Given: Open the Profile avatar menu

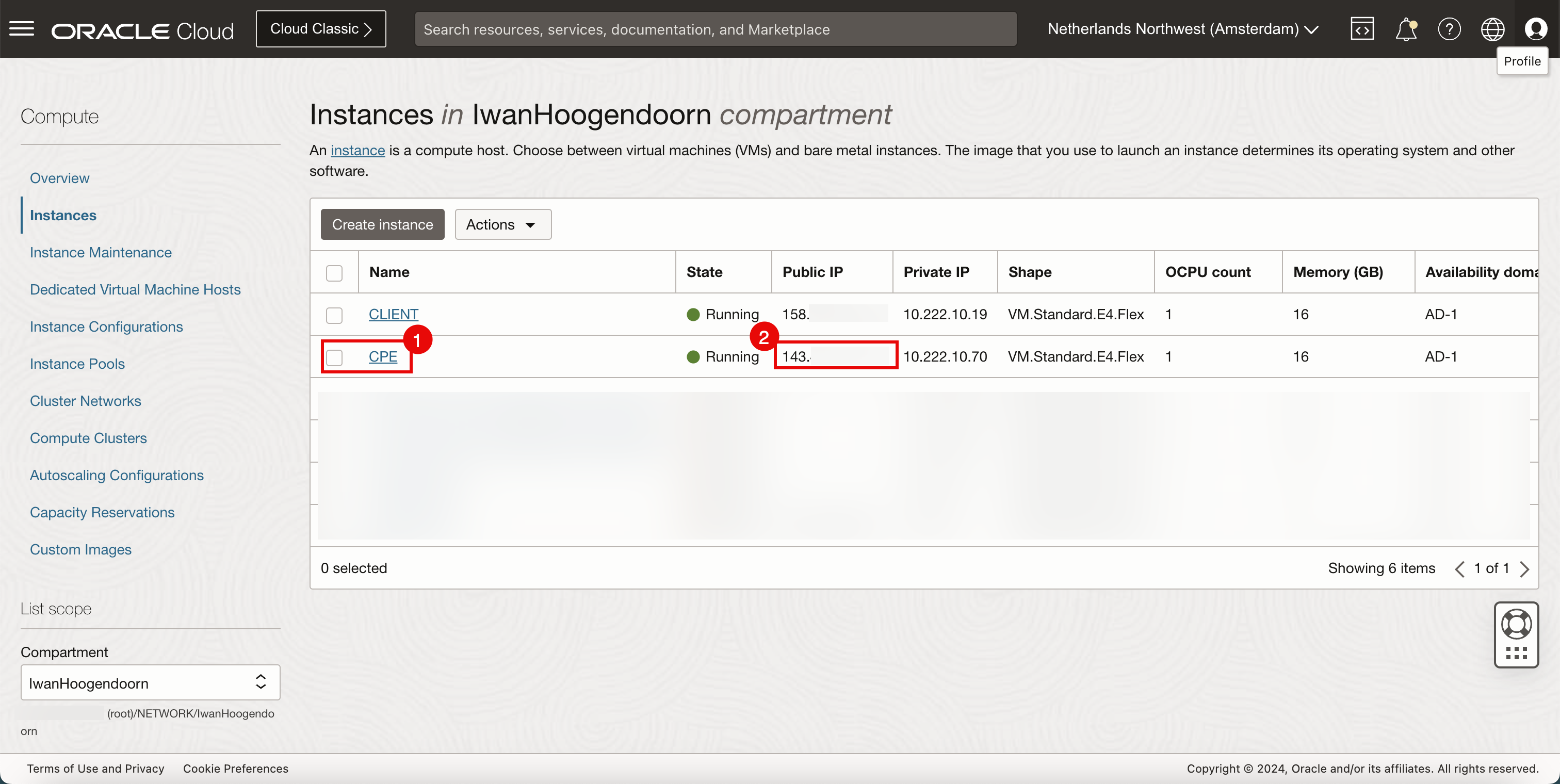Looking at the screenshot, I should click(1535, 29).
